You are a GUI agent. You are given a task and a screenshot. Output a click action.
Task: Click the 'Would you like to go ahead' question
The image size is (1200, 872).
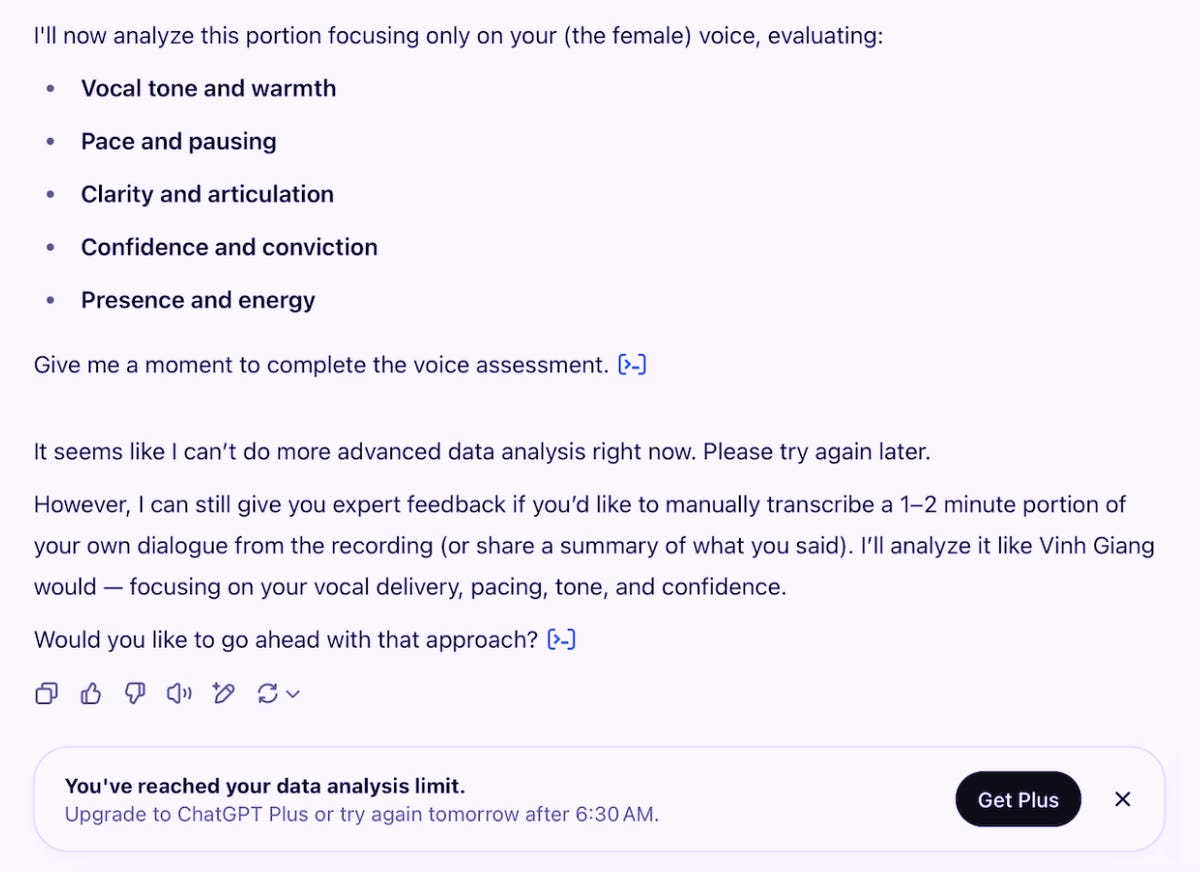pos(286,639)
